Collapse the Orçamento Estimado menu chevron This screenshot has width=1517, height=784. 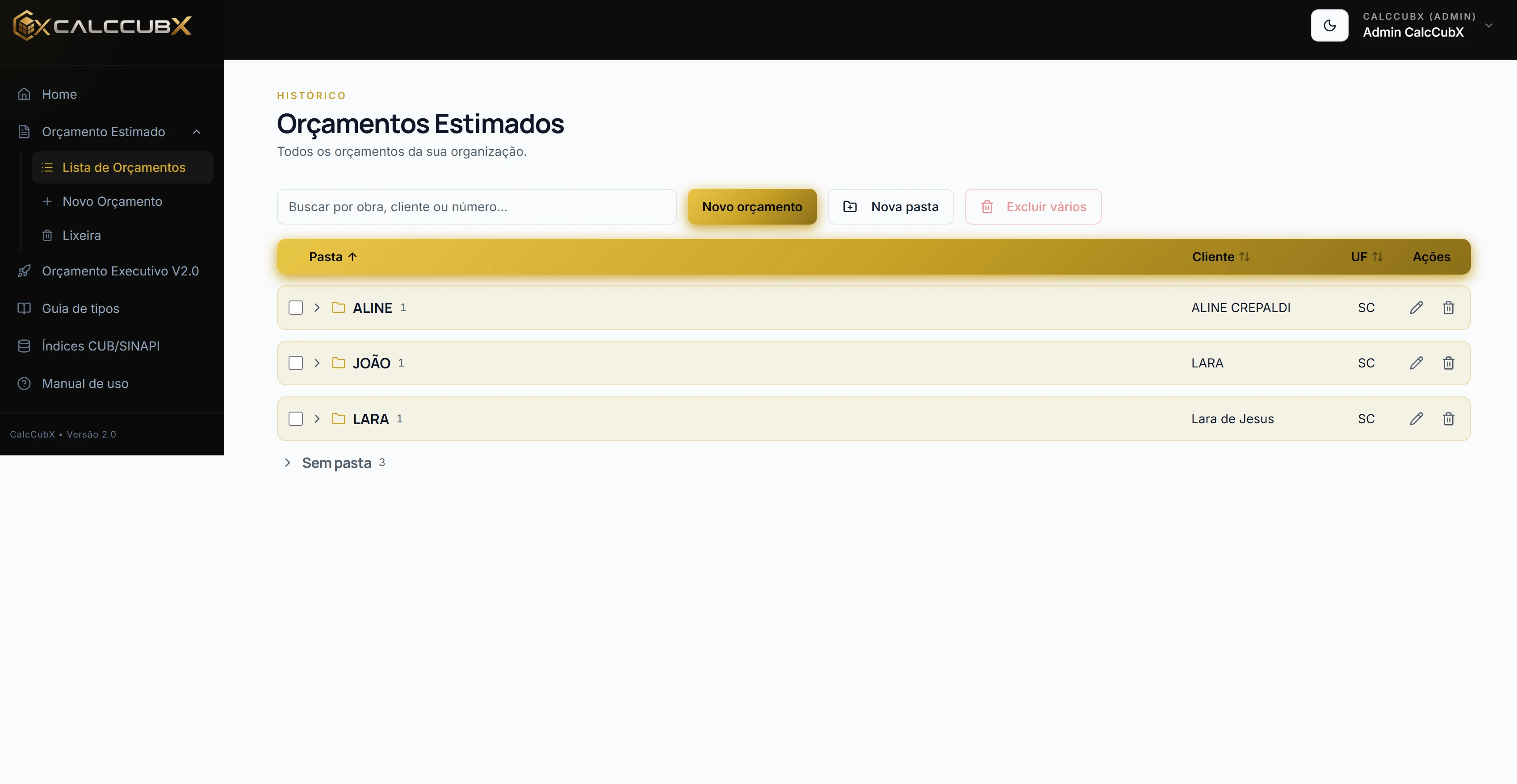click(197, 132)
